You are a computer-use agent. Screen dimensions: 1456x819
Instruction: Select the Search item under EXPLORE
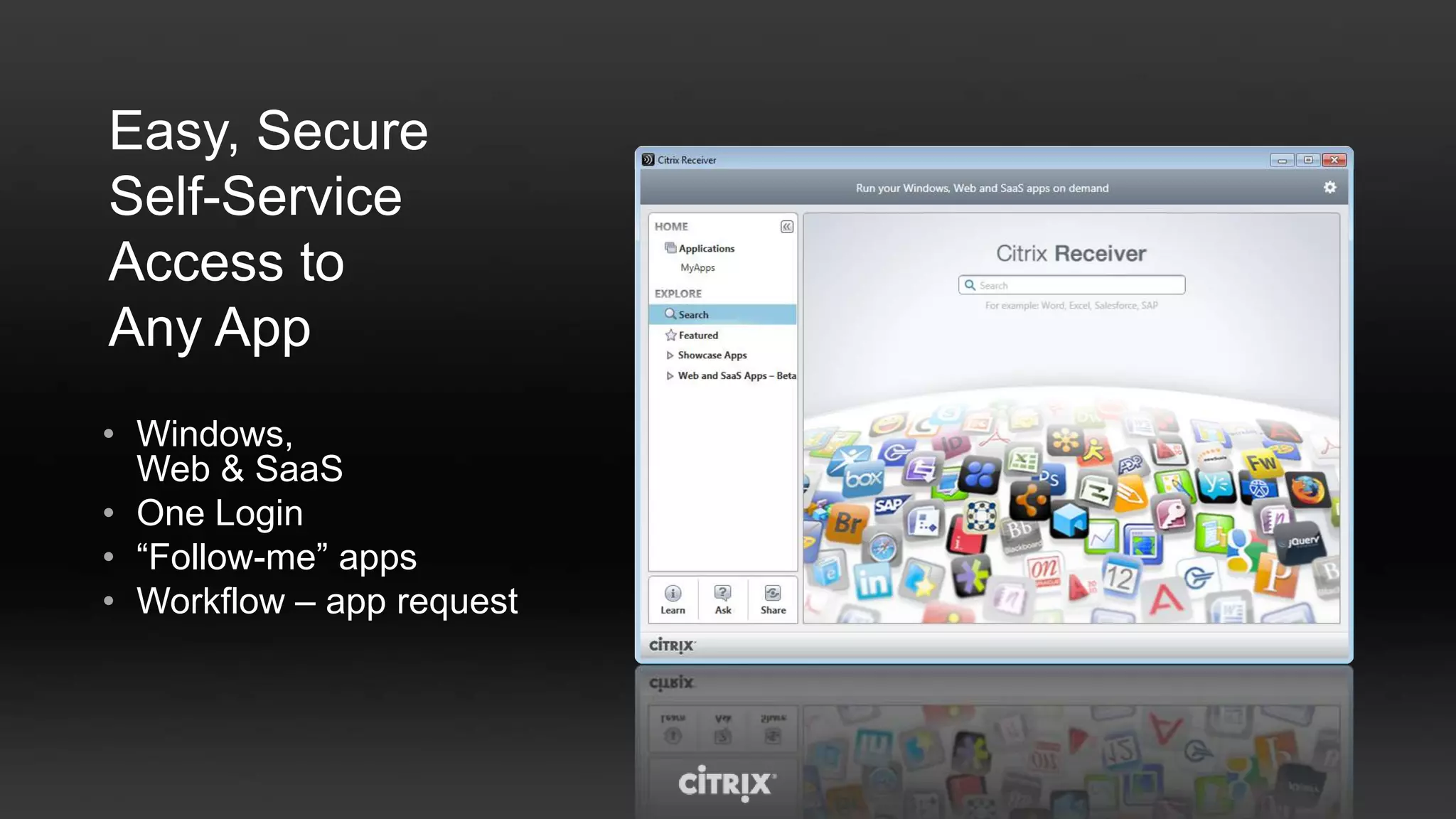pyautogui.click(x=722, y=314)
